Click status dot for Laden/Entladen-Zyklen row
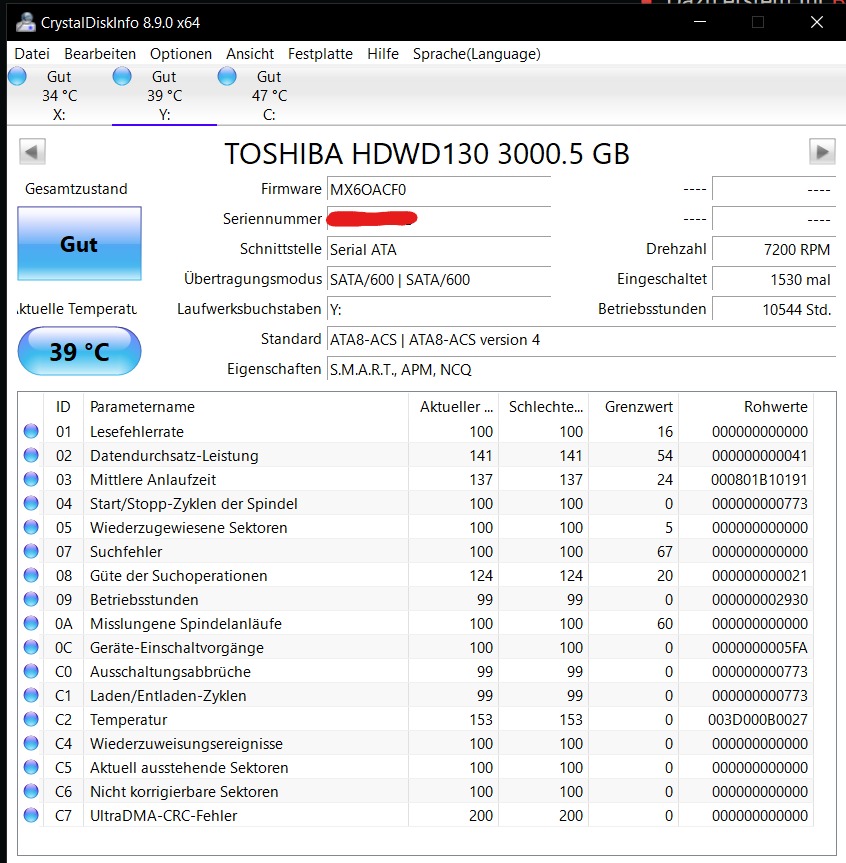The height and width of the screenshot is (863, 846). pyautogui.click(x=31, y=695)
